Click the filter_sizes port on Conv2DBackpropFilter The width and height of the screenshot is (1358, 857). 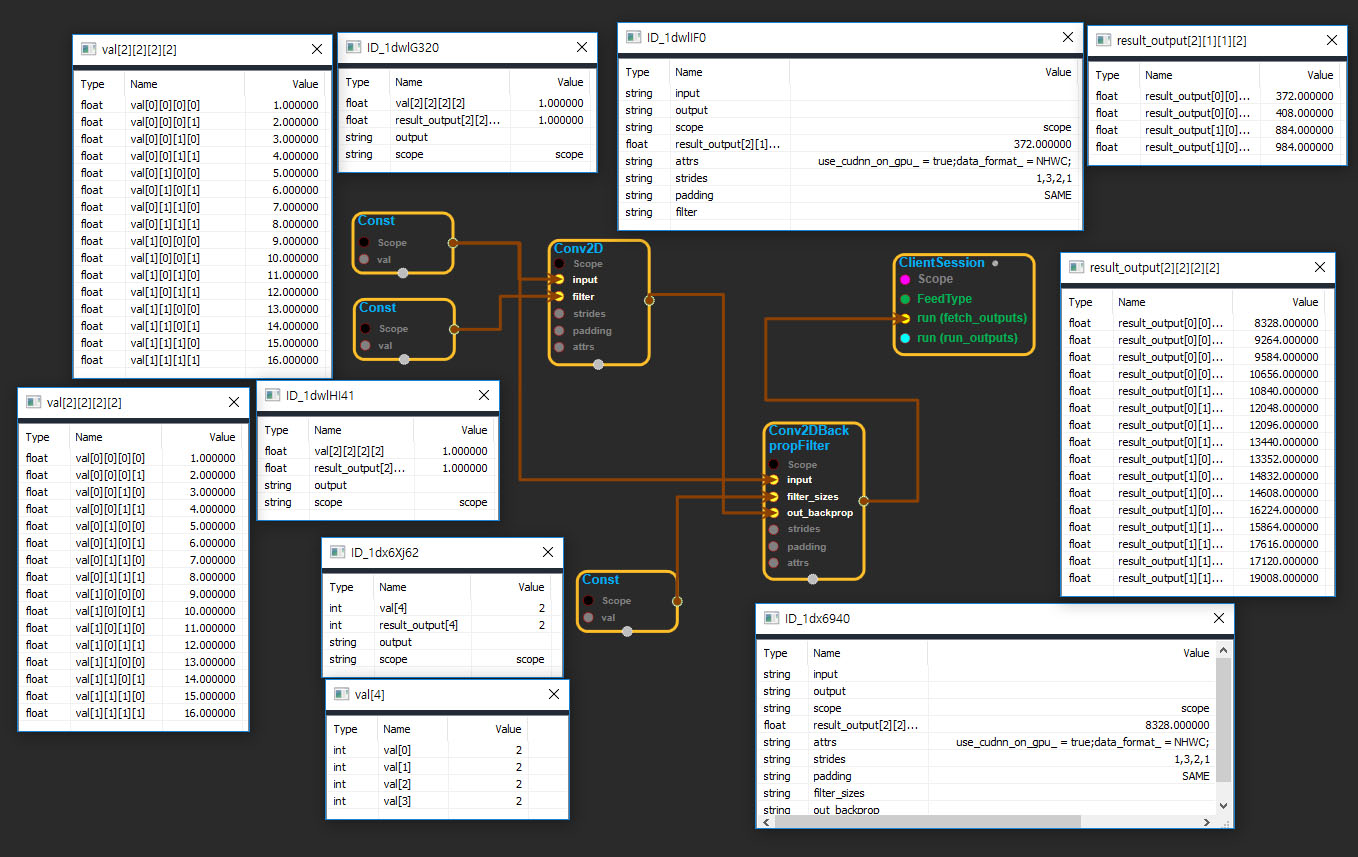pyautogui.click(x=772, y=496)
